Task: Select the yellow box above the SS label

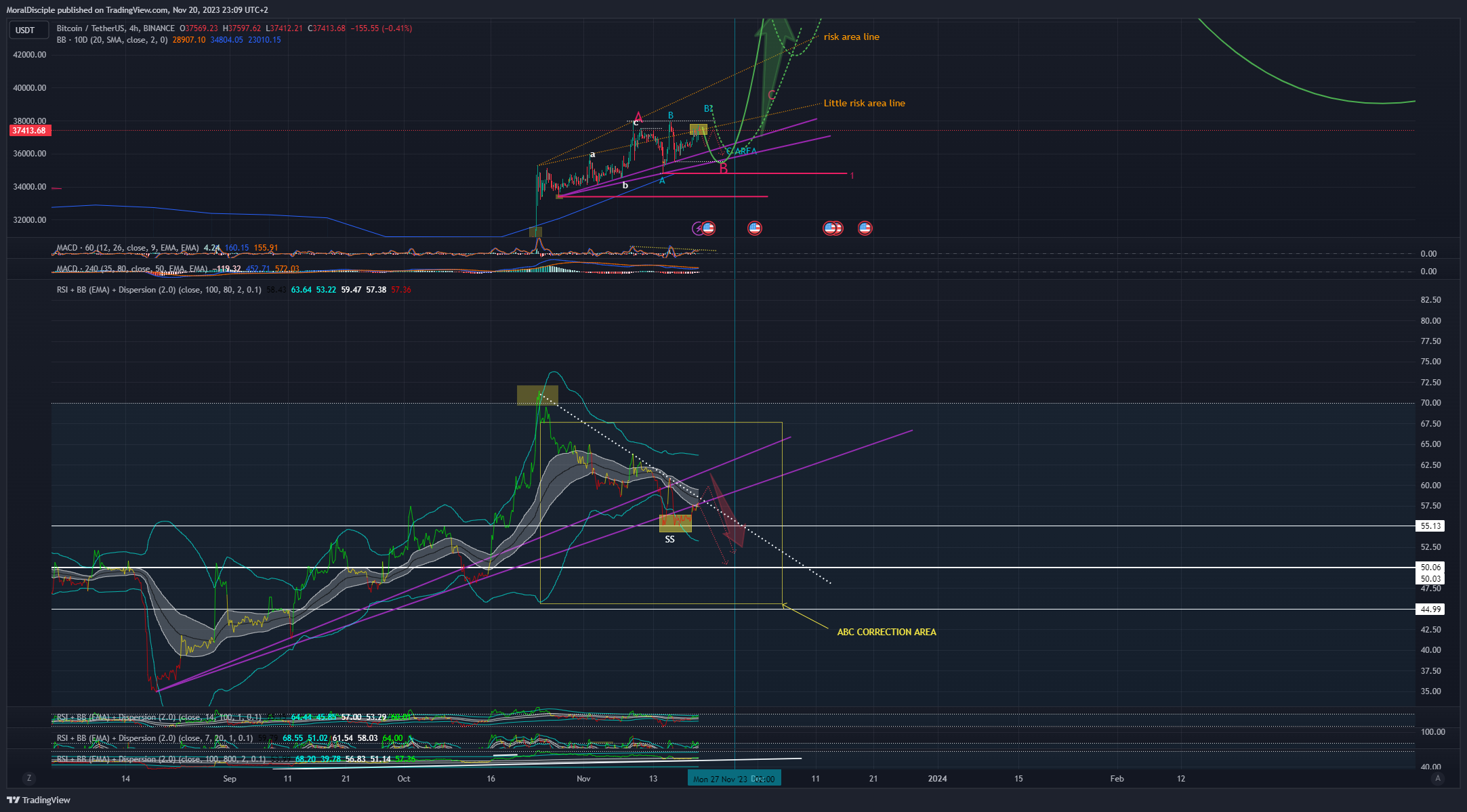Action: tap(676, 523)
